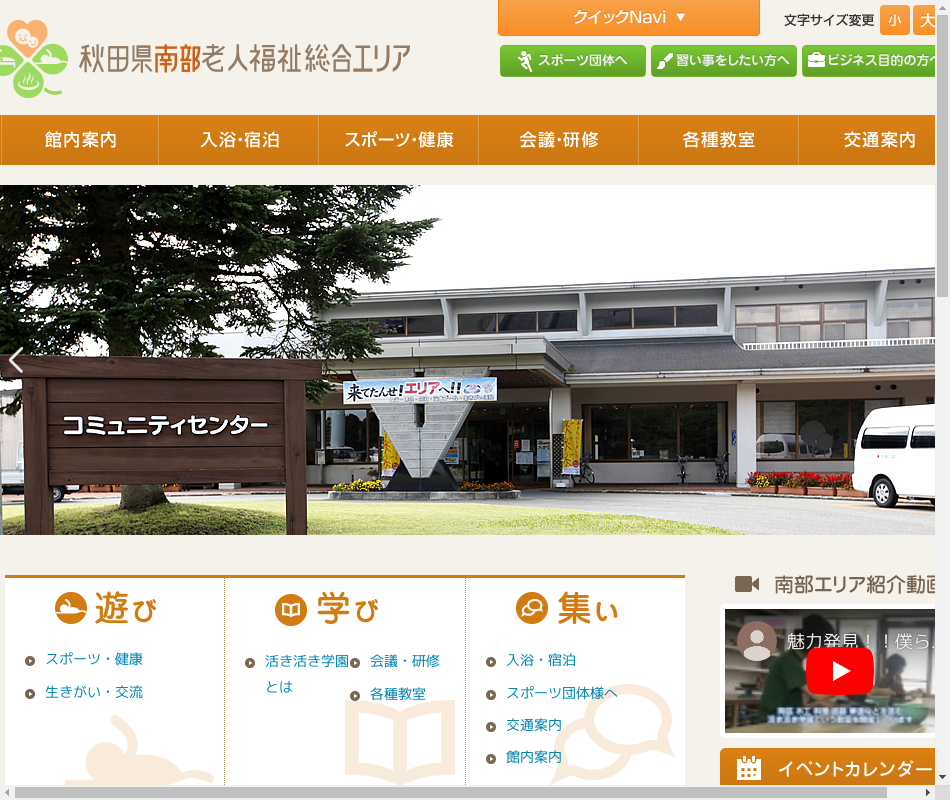
Task: Set text size to small (小)
Action: [894, 20]
